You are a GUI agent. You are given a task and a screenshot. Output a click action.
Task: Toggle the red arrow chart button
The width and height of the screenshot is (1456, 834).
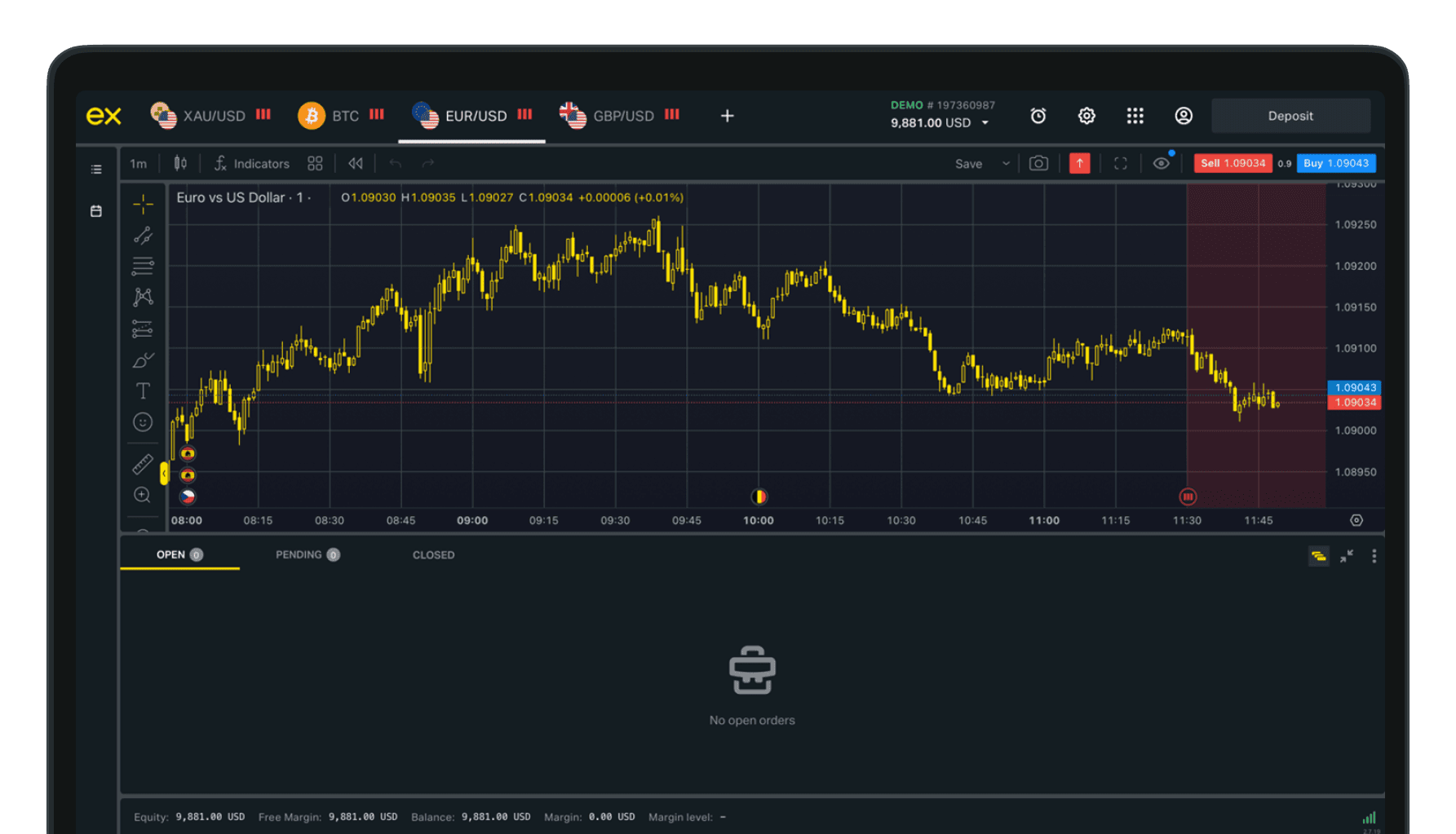point(1079,163)
